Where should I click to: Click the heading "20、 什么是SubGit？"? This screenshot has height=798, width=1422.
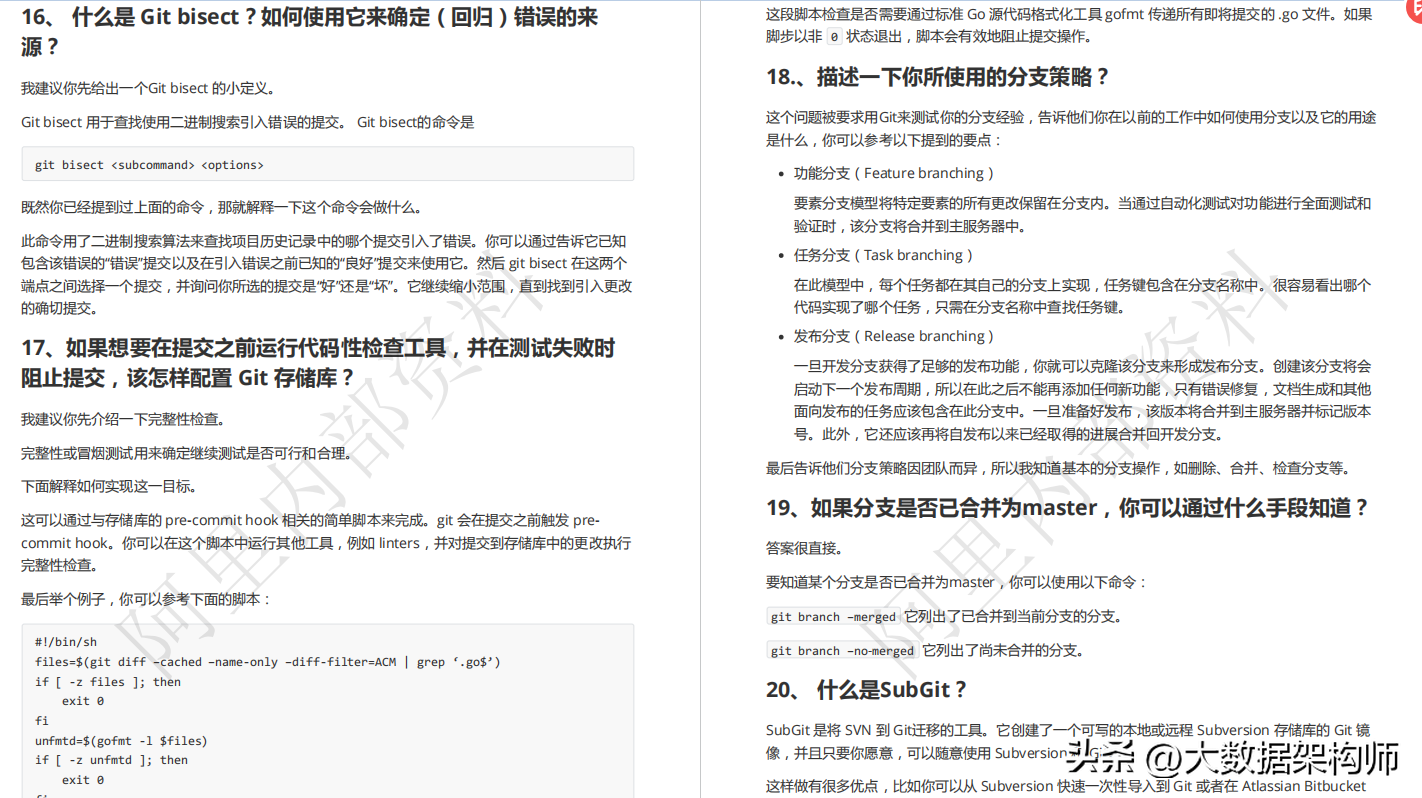[x=867, y=690]
